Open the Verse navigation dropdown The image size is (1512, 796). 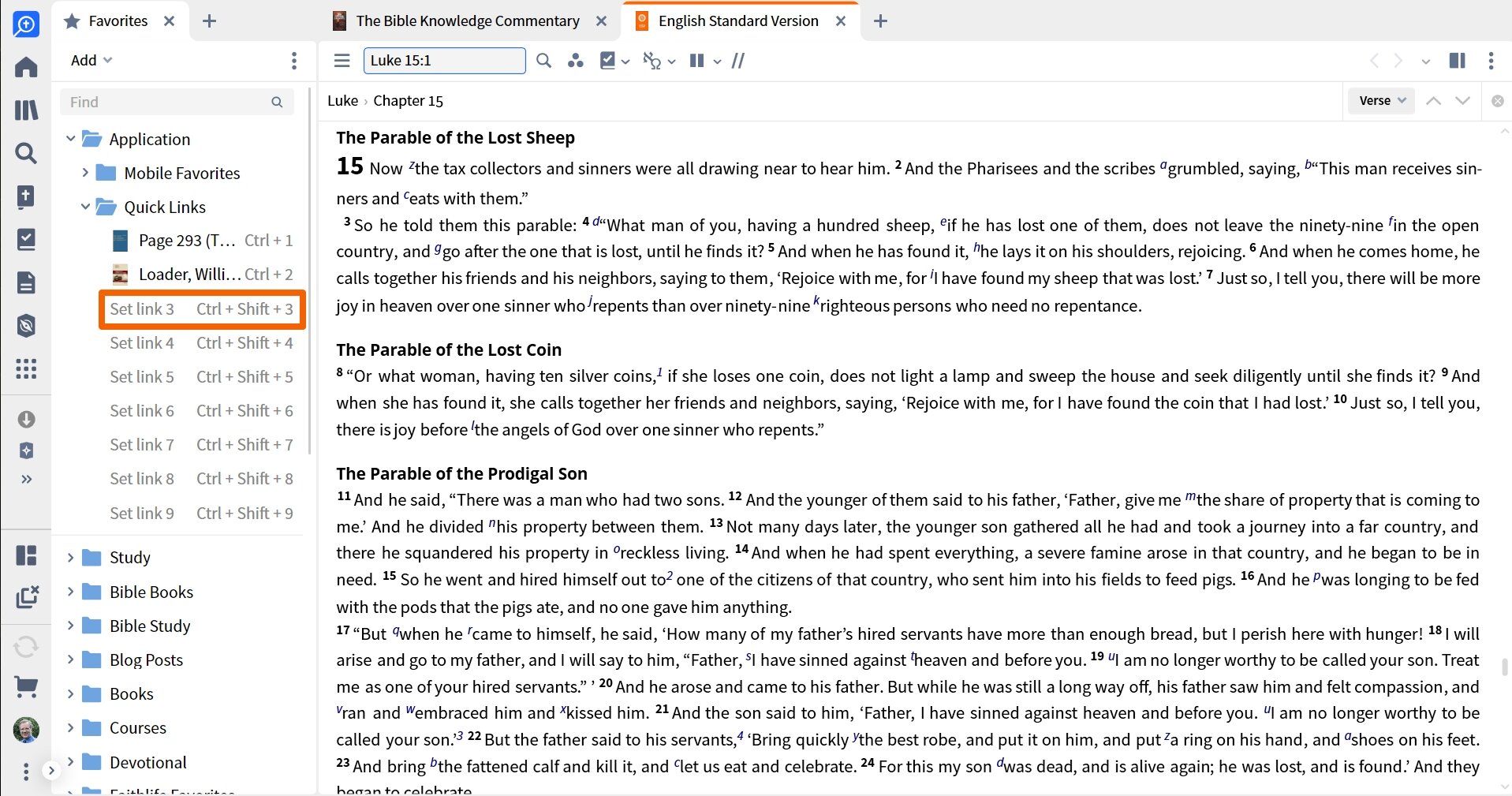tap(1382, 101)
